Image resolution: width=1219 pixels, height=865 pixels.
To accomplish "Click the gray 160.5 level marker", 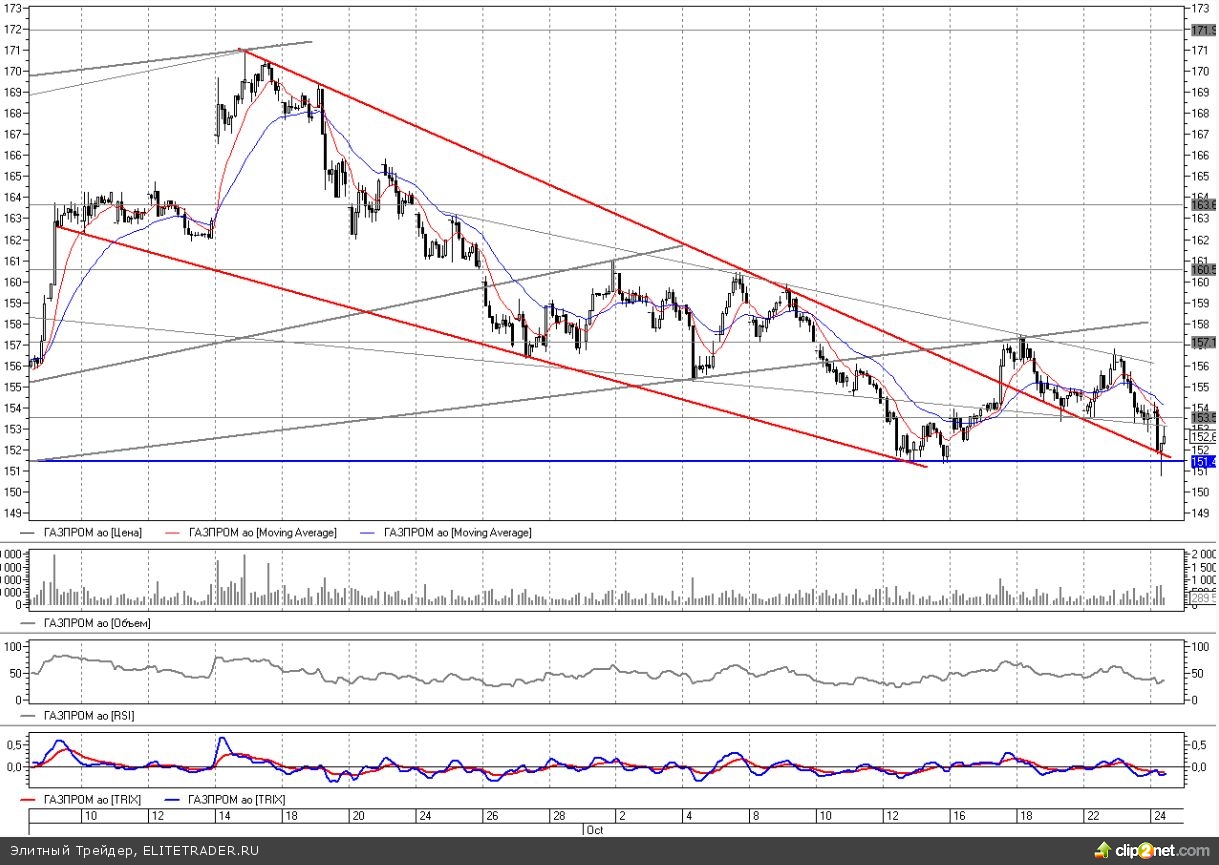I will point(1202,269).
